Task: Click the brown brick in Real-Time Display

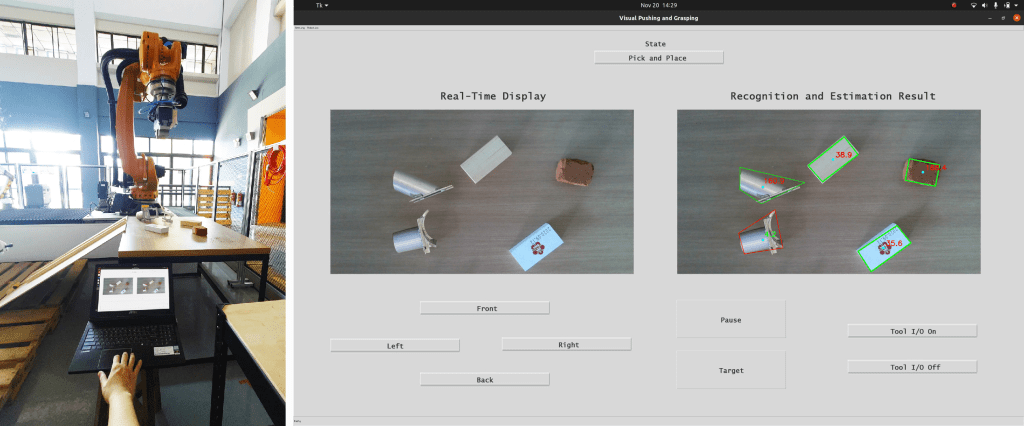Action: tap(574, 171)
